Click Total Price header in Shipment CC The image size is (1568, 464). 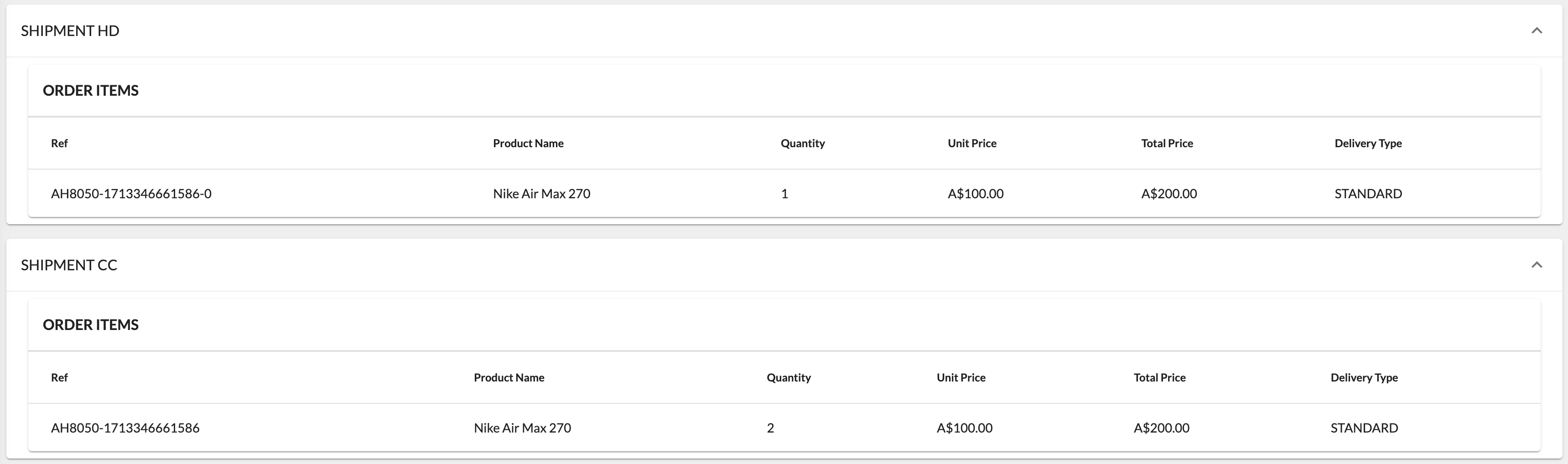[x=1159, y=377]
